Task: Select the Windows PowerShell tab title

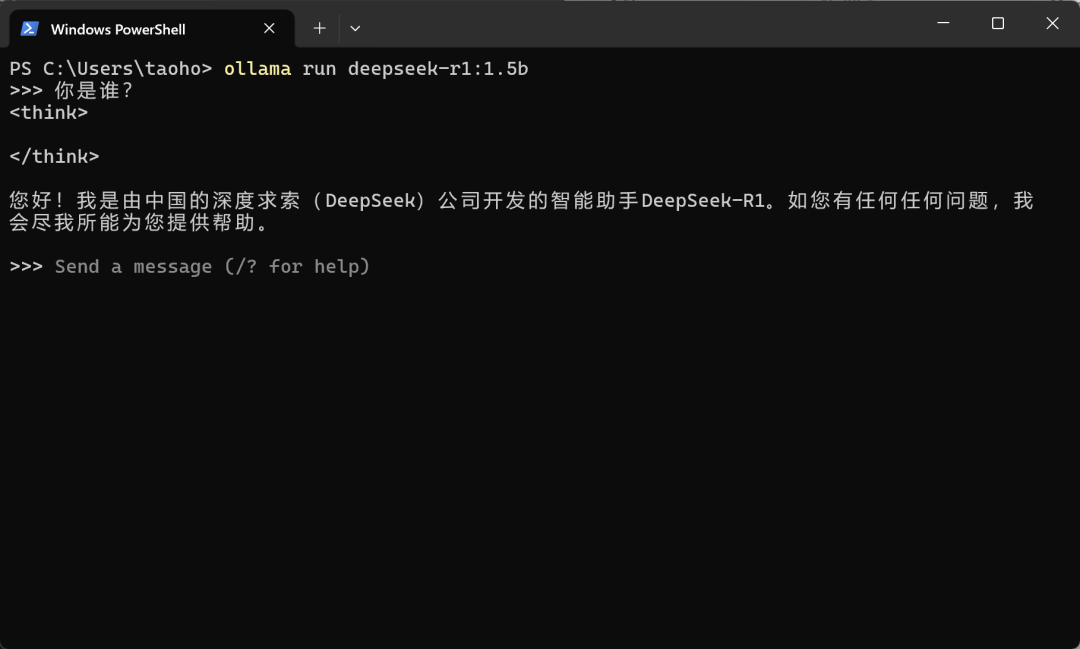Action: pos(118,29)
